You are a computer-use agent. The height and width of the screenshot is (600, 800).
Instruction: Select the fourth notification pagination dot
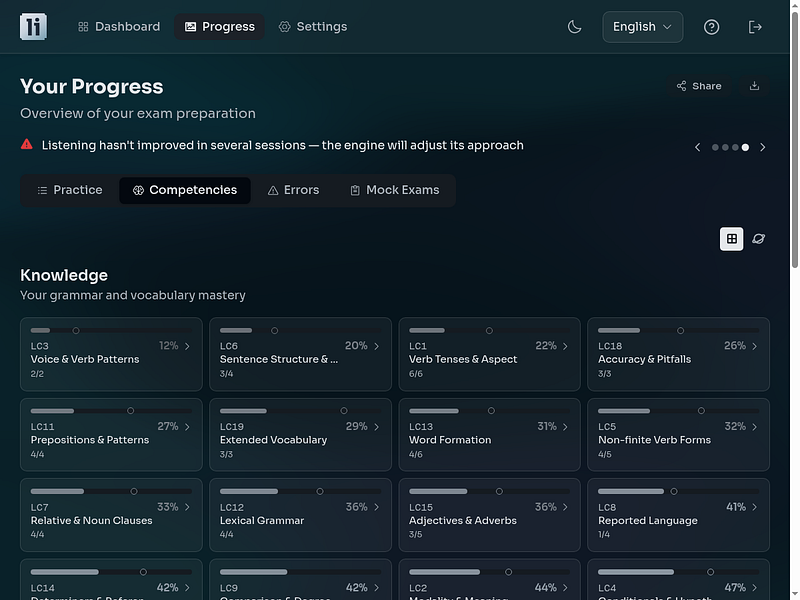click(x=745, y=147)
